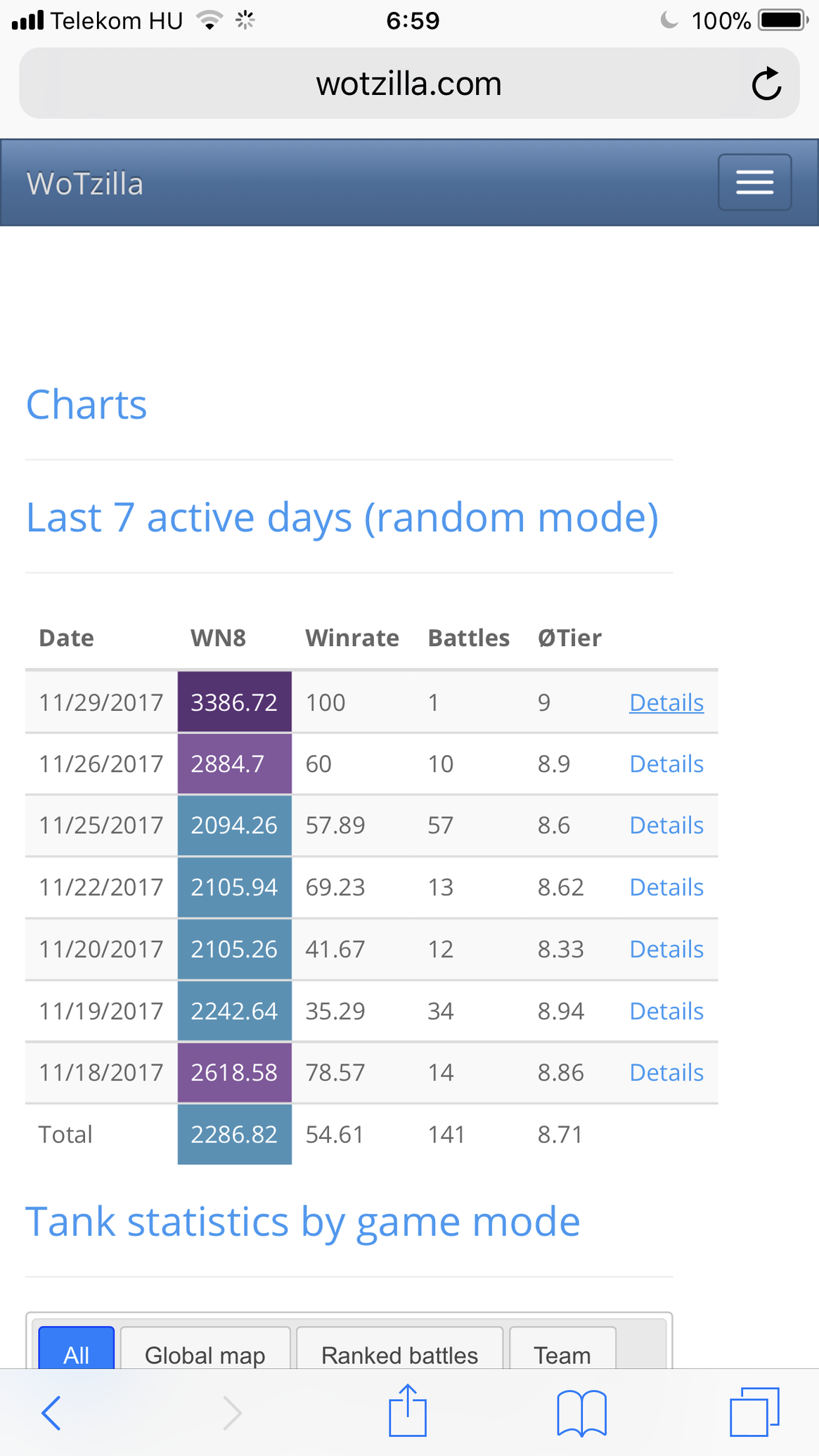Switch to the Global map tab

point(205,1348)
